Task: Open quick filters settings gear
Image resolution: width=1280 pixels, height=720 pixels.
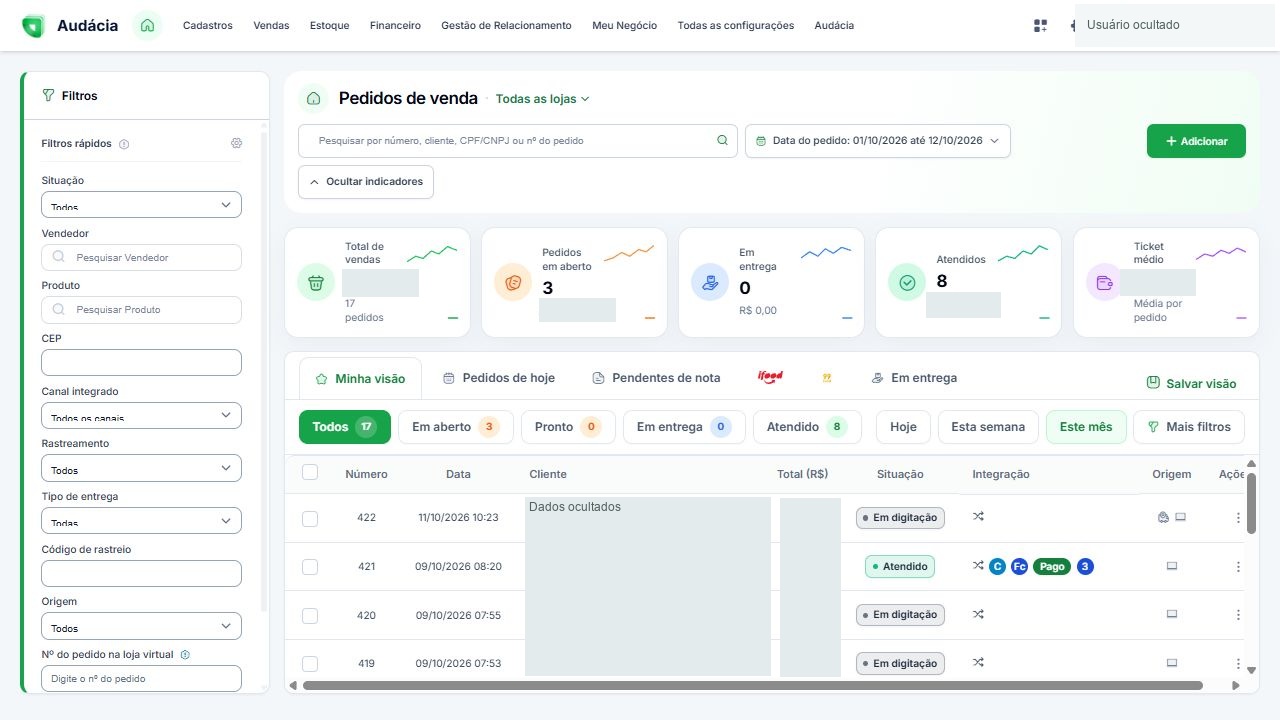Action: [236, 143]
